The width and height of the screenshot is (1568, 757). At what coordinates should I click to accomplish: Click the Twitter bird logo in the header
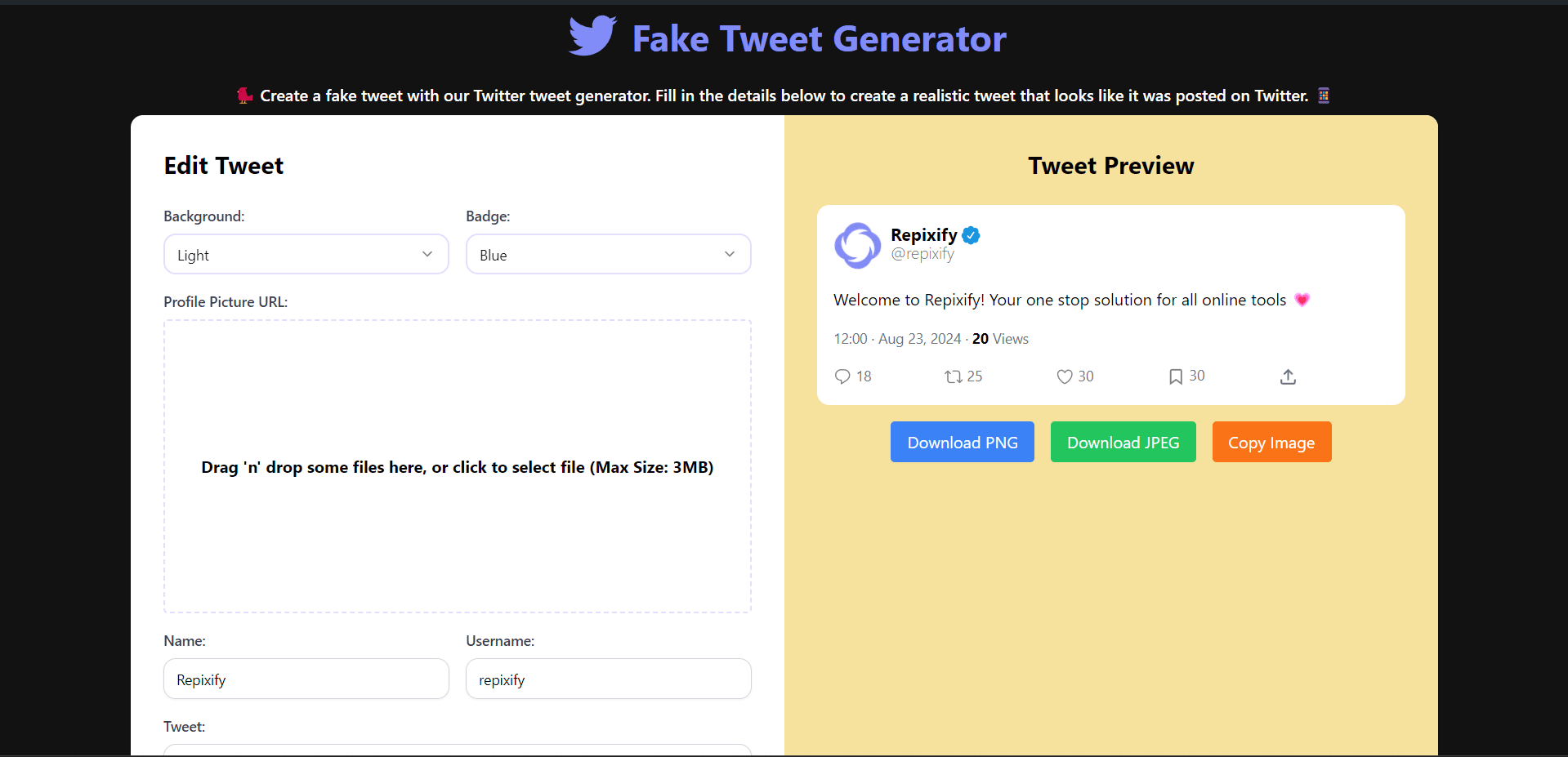point(592,36)
